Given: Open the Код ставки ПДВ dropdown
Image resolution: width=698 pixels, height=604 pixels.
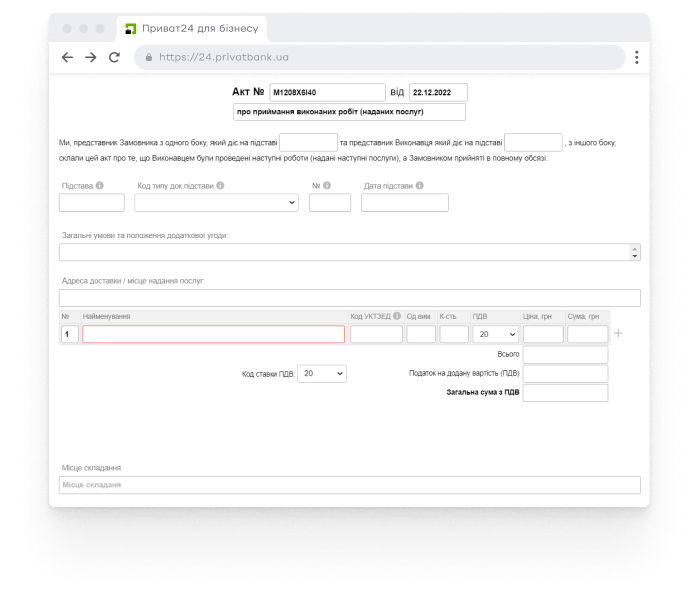Looking at the screenshot, I should tap(322, 373).
